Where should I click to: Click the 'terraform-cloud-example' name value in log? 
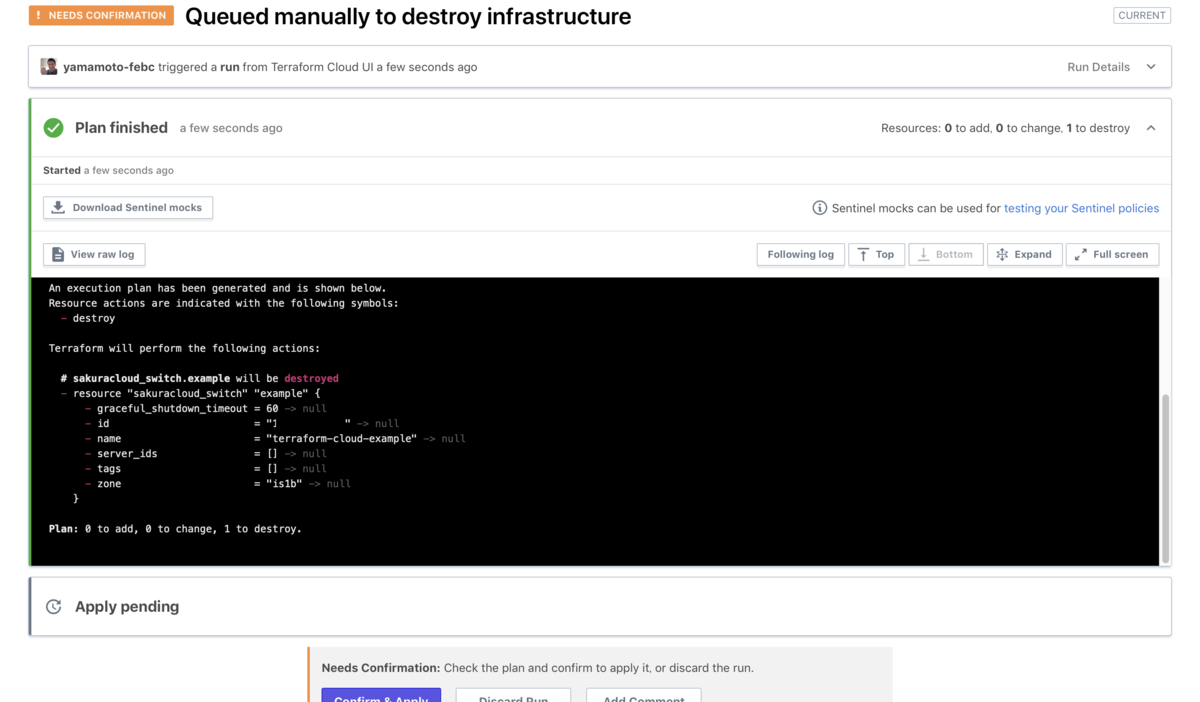pyautogui.click(x=341, y=438)
